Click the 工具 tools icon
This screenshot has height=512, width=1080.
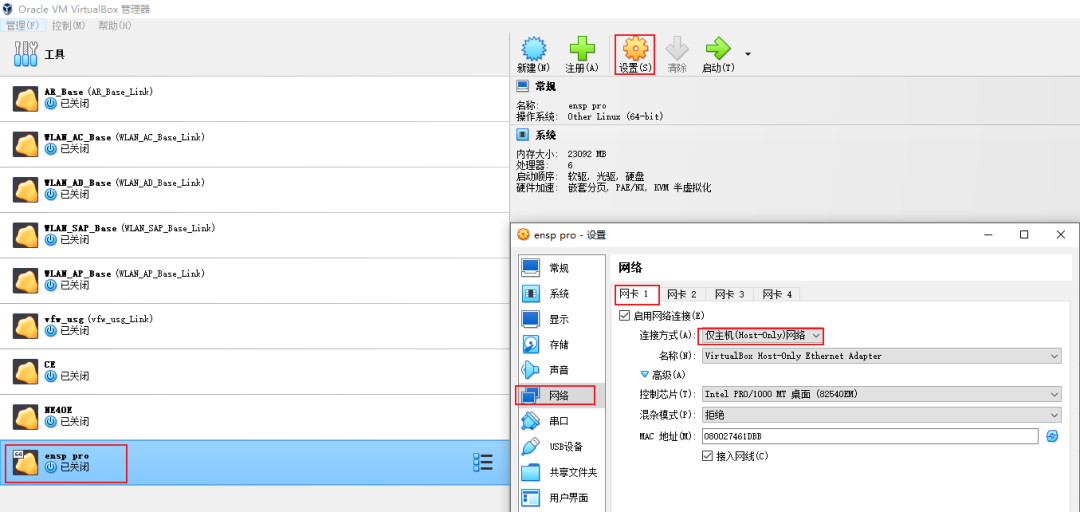pyautogui.click(x=25, y=54)
